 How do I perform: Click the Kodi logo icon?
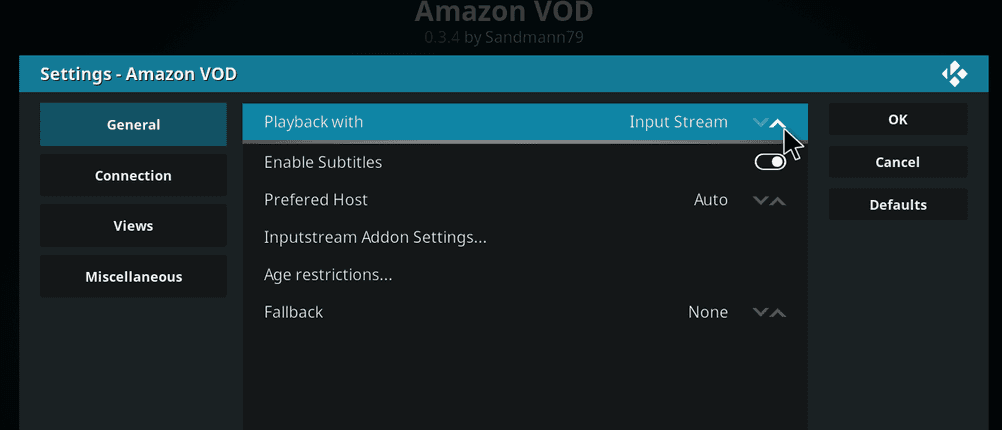pyautogui.click(x=953, y=74)
